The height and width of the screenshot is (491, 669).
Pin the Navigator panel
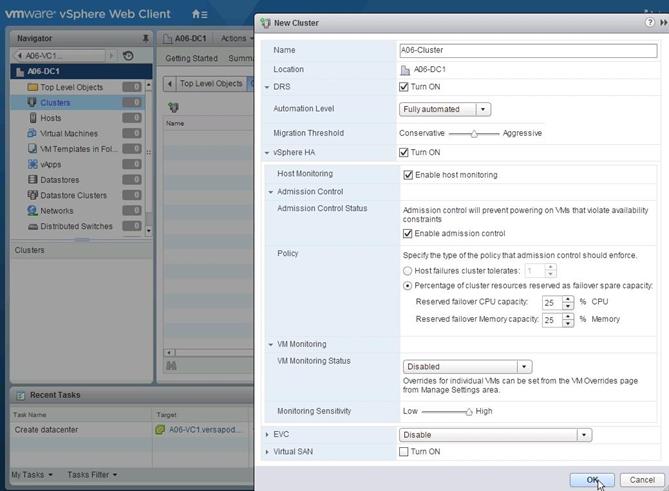[145, 38]
